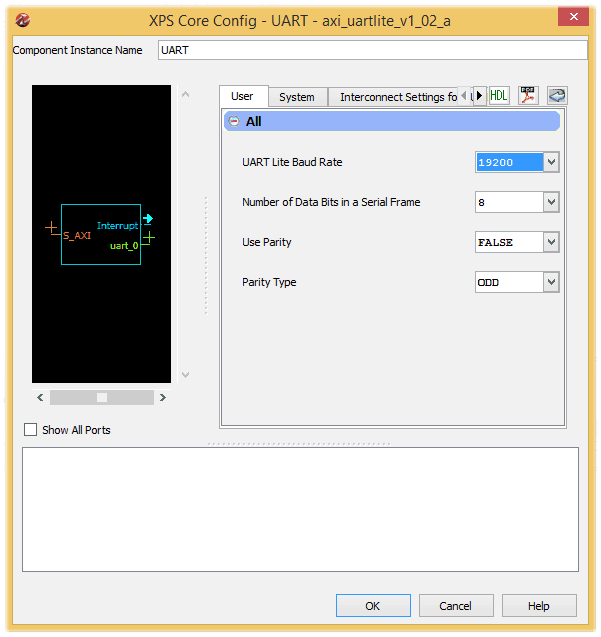
Task: Click the OK button
Action: click(x=373, y=606)
